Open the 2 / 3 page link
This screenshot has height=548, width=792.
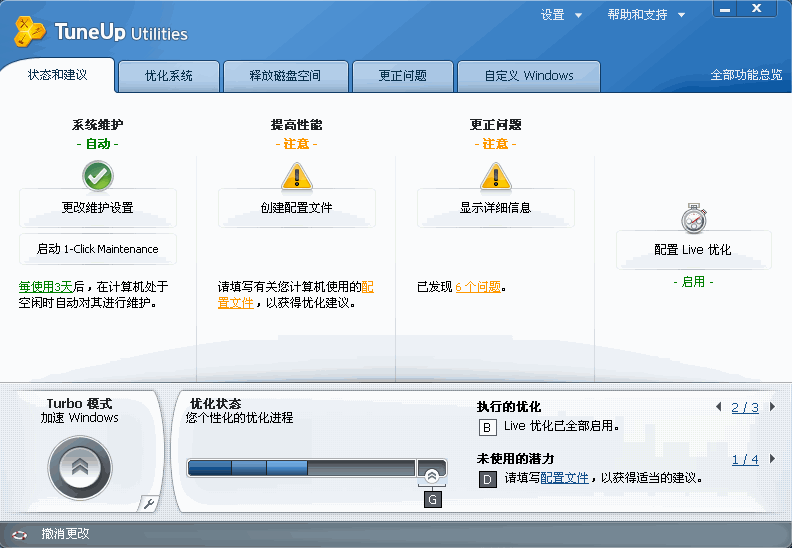click(x=745, y=408)
